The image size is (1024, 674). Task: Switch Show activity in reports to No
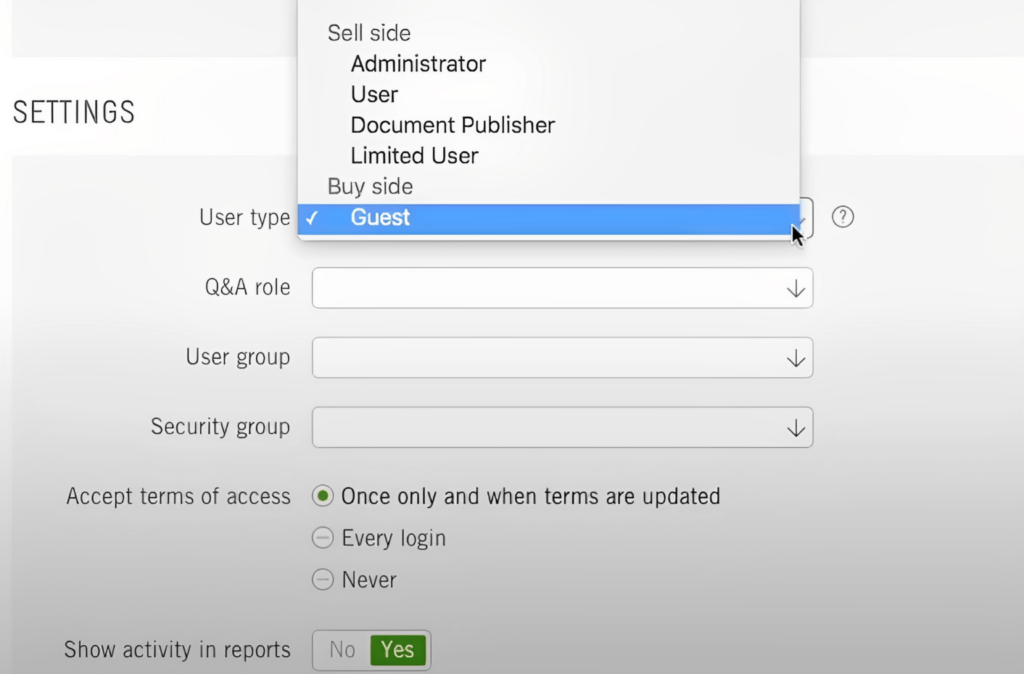tap(342, 650)
